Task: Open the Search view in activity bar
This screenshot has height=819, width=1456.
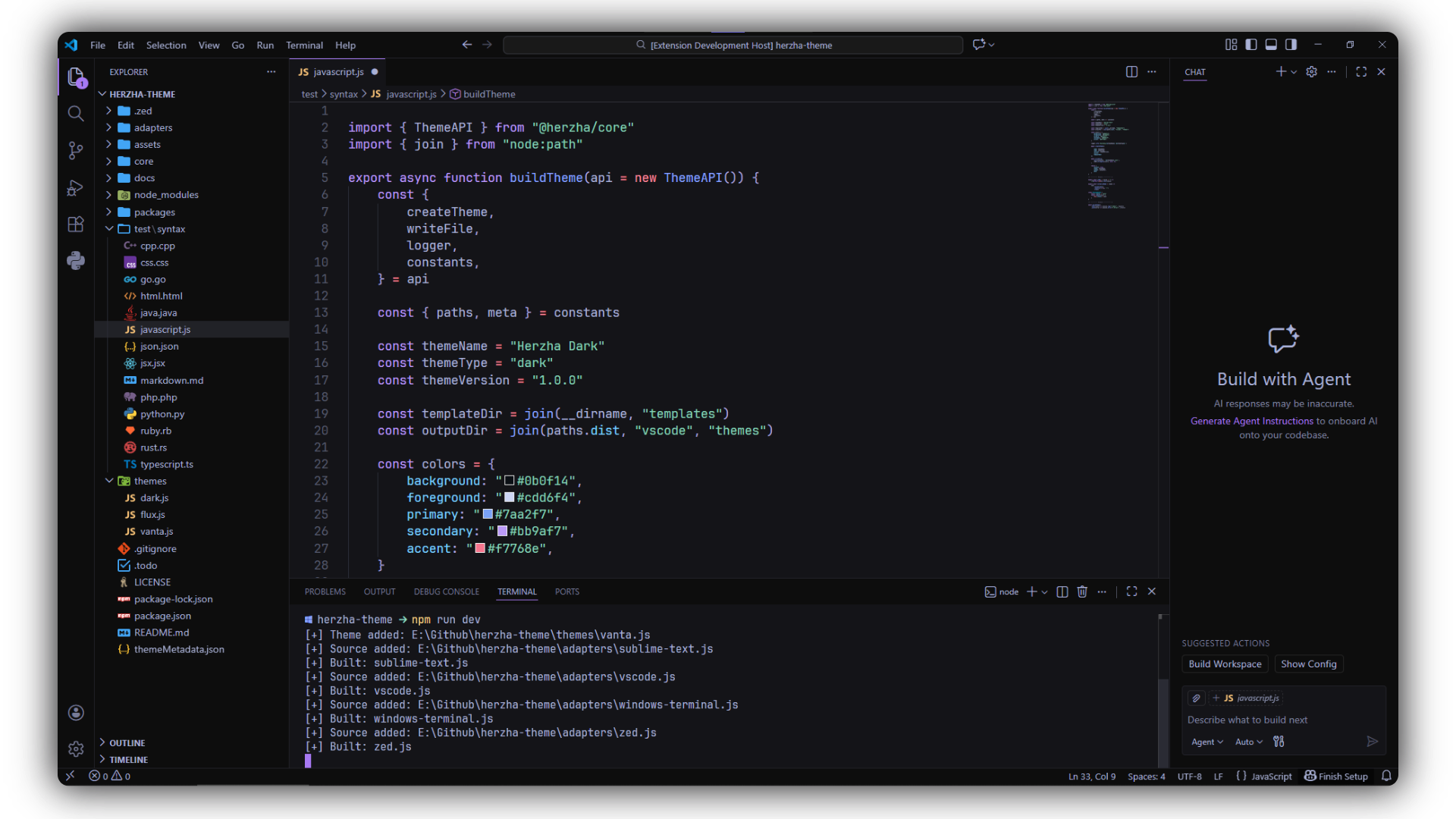Action: [x=75, y=114]
